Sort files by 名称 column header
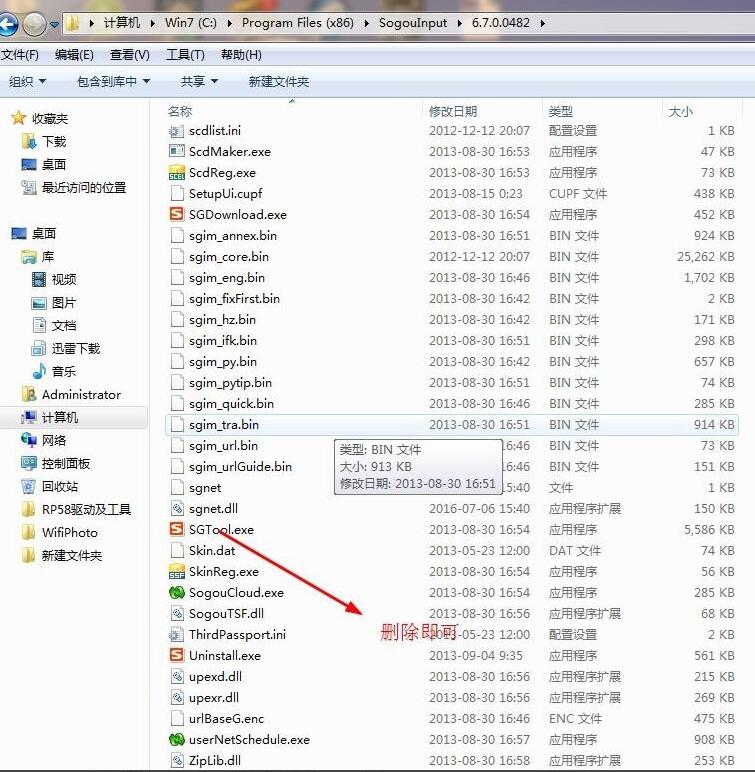This screenshot has width=755, height=772. pos(294,111)
